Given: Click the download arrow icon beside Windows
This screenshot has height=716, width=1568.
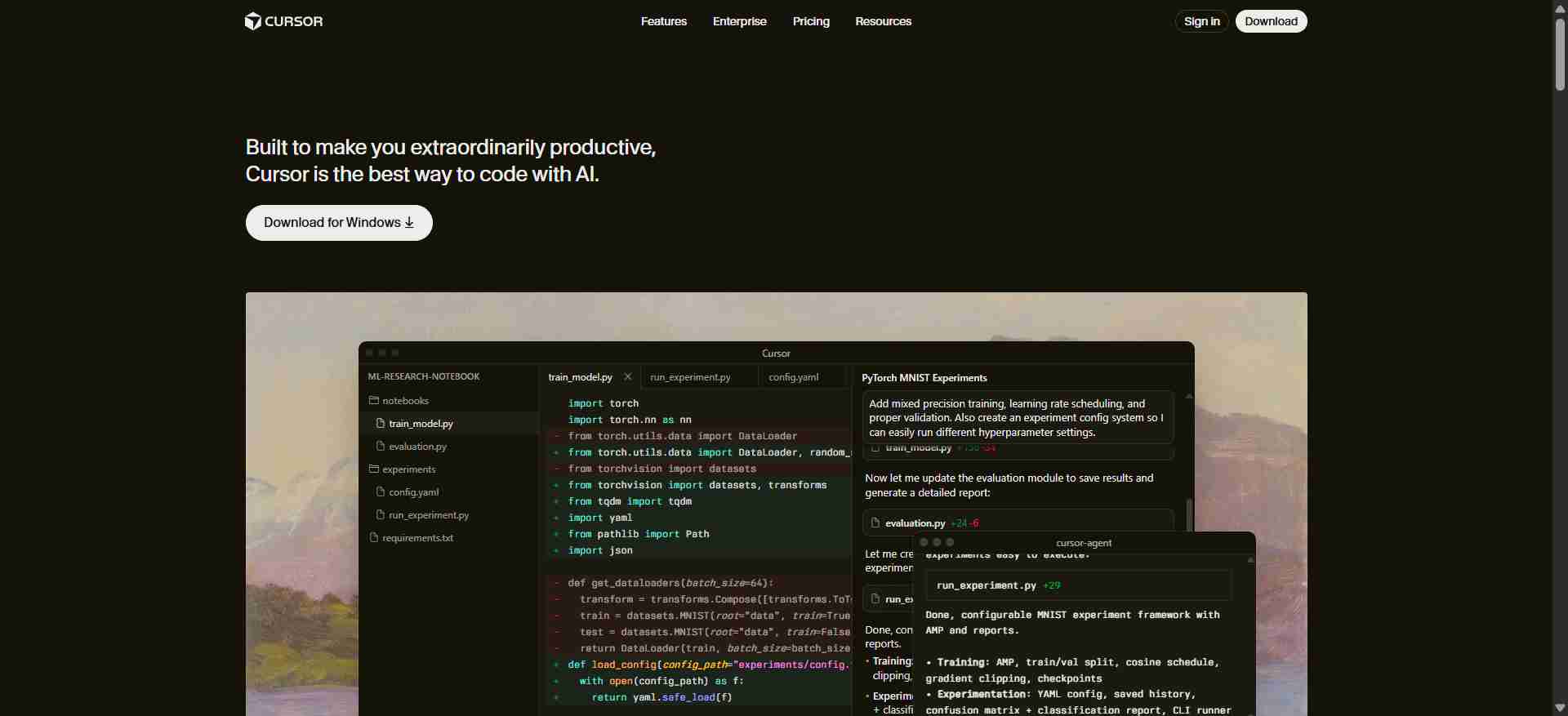Looking at the screenshot, I should (409, 223).
